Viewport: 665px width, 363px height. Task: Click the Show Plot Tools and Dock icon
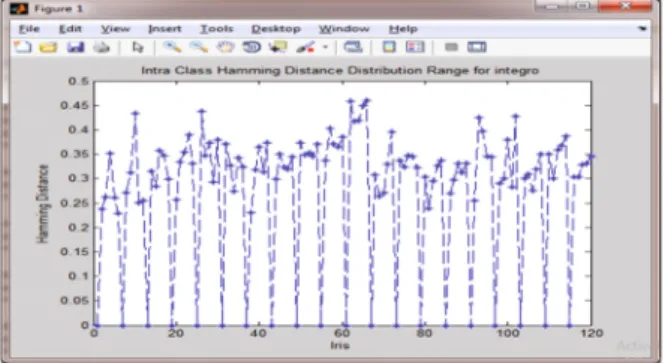pyautogui.click(x=477, y=47)
